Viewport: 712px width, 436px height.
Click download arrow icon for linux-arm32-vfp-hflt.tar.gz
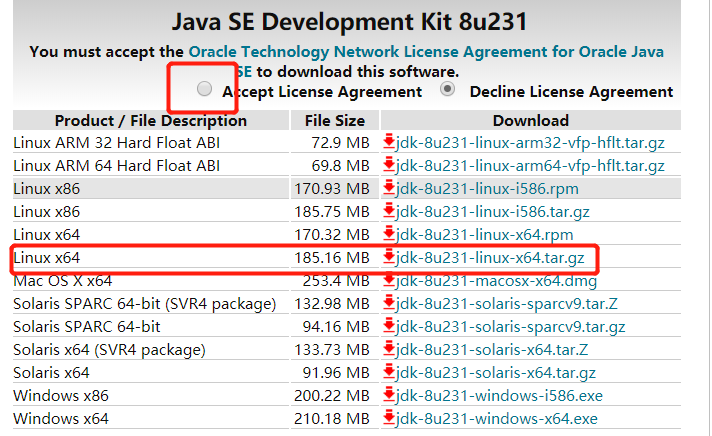pos(389,142)
